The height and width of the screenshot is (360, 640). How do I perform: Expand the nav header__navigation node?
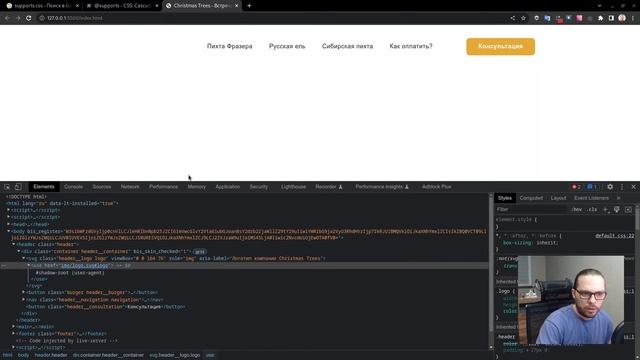click(x=23, y=300)
